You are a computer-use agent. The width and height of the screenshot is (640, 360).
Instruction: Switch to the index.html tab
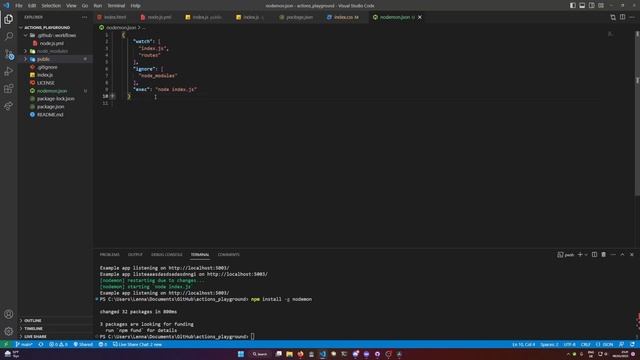pyautogui.click(x=112, y=17)
